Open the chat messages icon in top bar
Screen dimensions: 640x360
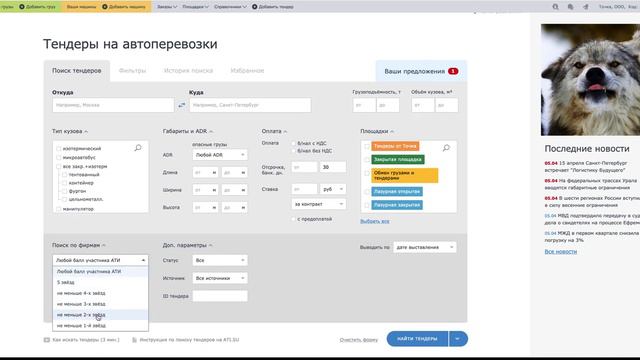point(570,7)
